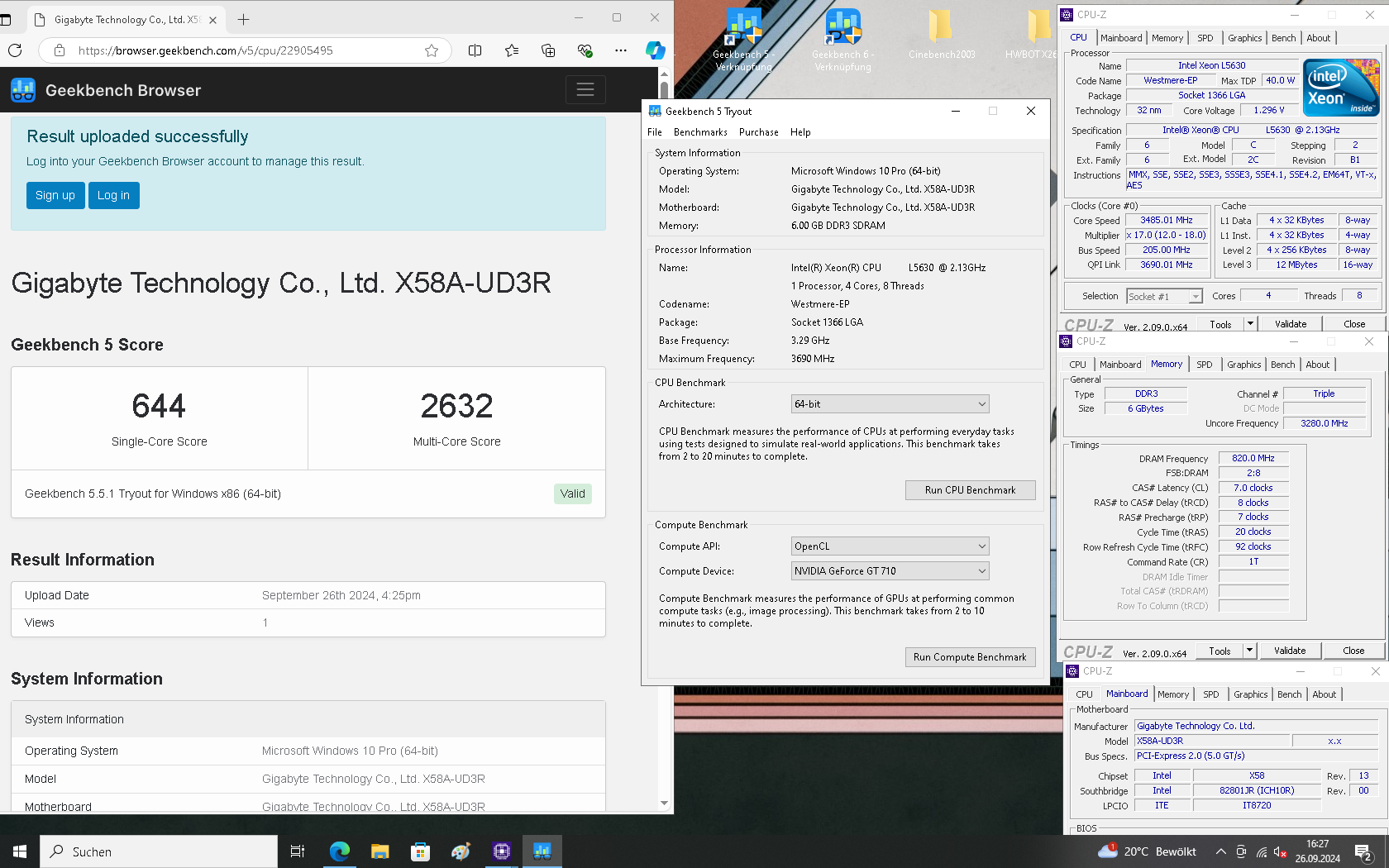Click Log in button on Geekbench page

(113, 195)
